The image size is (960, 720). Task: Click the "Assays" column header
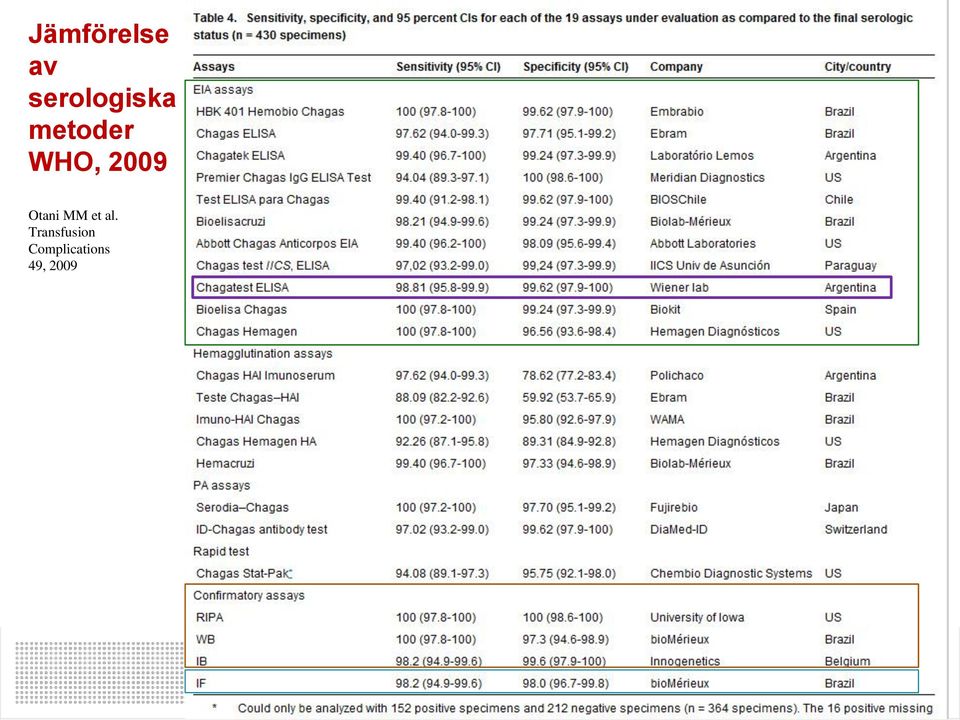214,67
